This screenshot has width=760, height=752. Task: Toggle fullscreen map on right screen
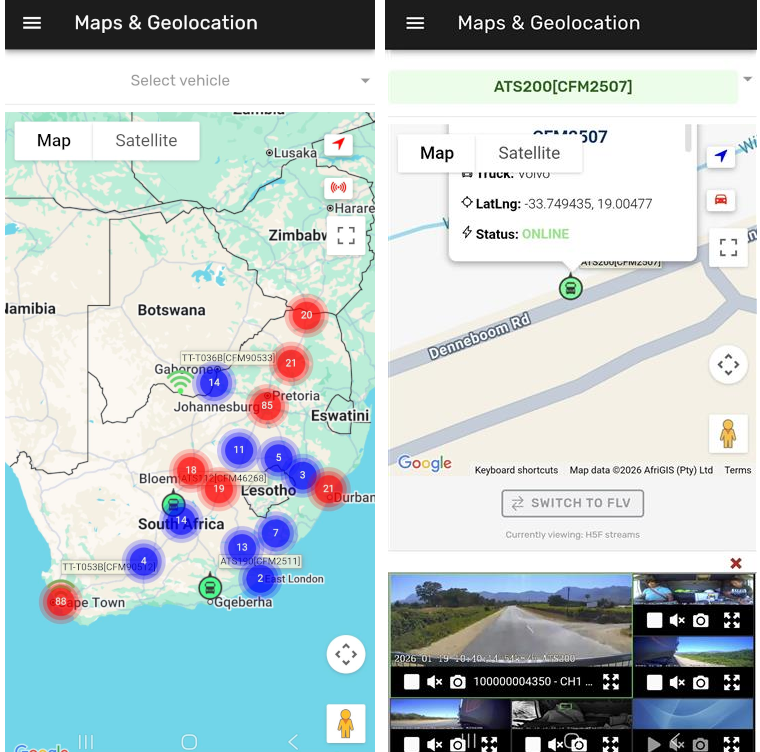(728, 247)
